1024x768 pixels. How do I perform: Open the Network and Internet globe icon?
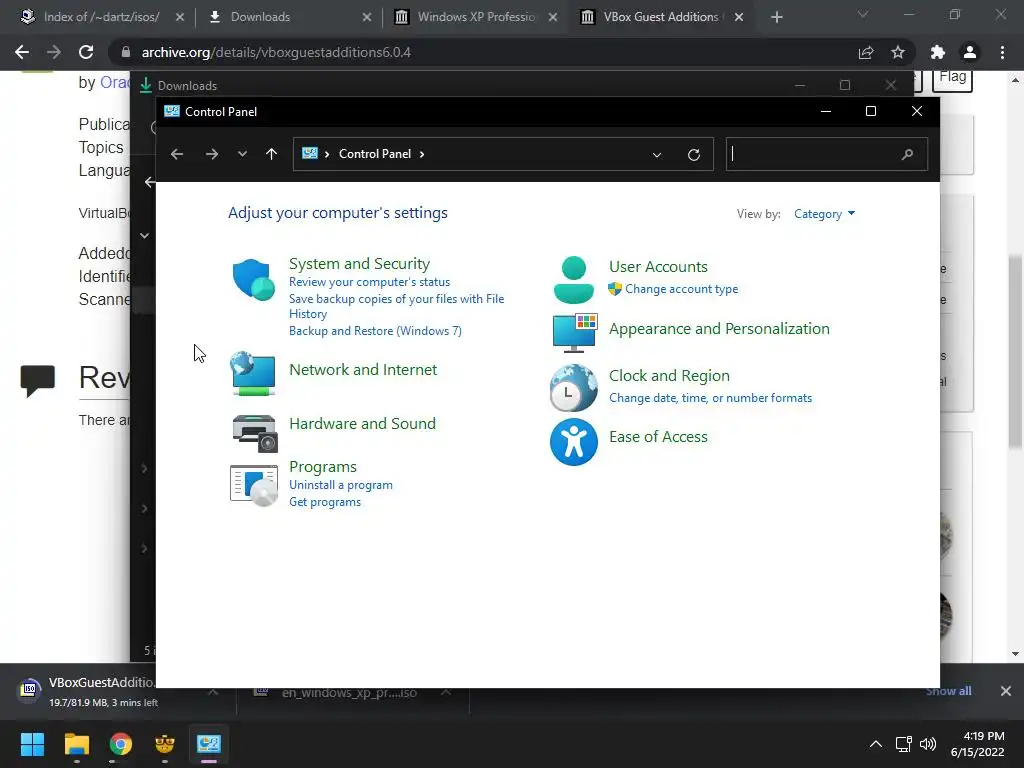253,374
